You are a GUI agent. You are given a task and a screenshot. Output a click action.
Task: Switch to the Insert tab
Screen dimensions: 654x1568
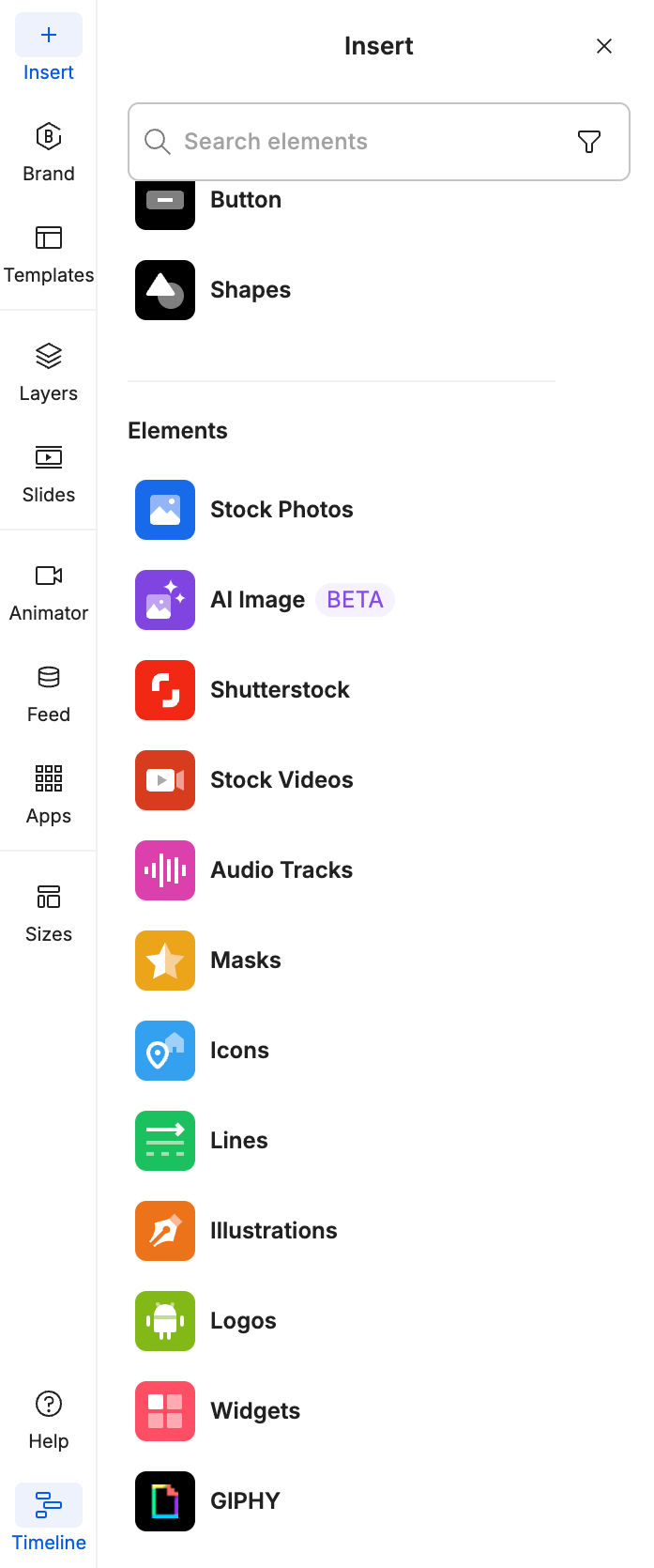pos(48,50)
